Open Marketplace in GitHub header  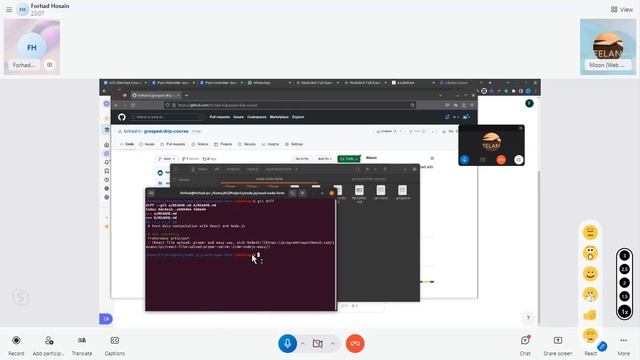pos(279,117)
